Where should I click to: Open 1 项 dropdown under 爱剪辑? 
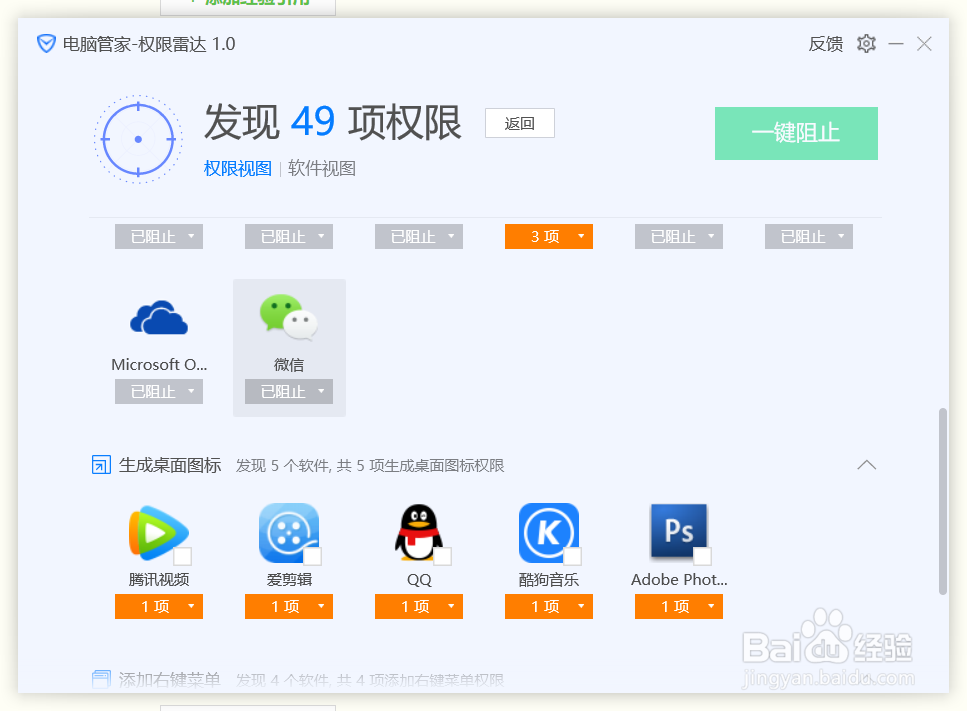(x=289, y=606)
